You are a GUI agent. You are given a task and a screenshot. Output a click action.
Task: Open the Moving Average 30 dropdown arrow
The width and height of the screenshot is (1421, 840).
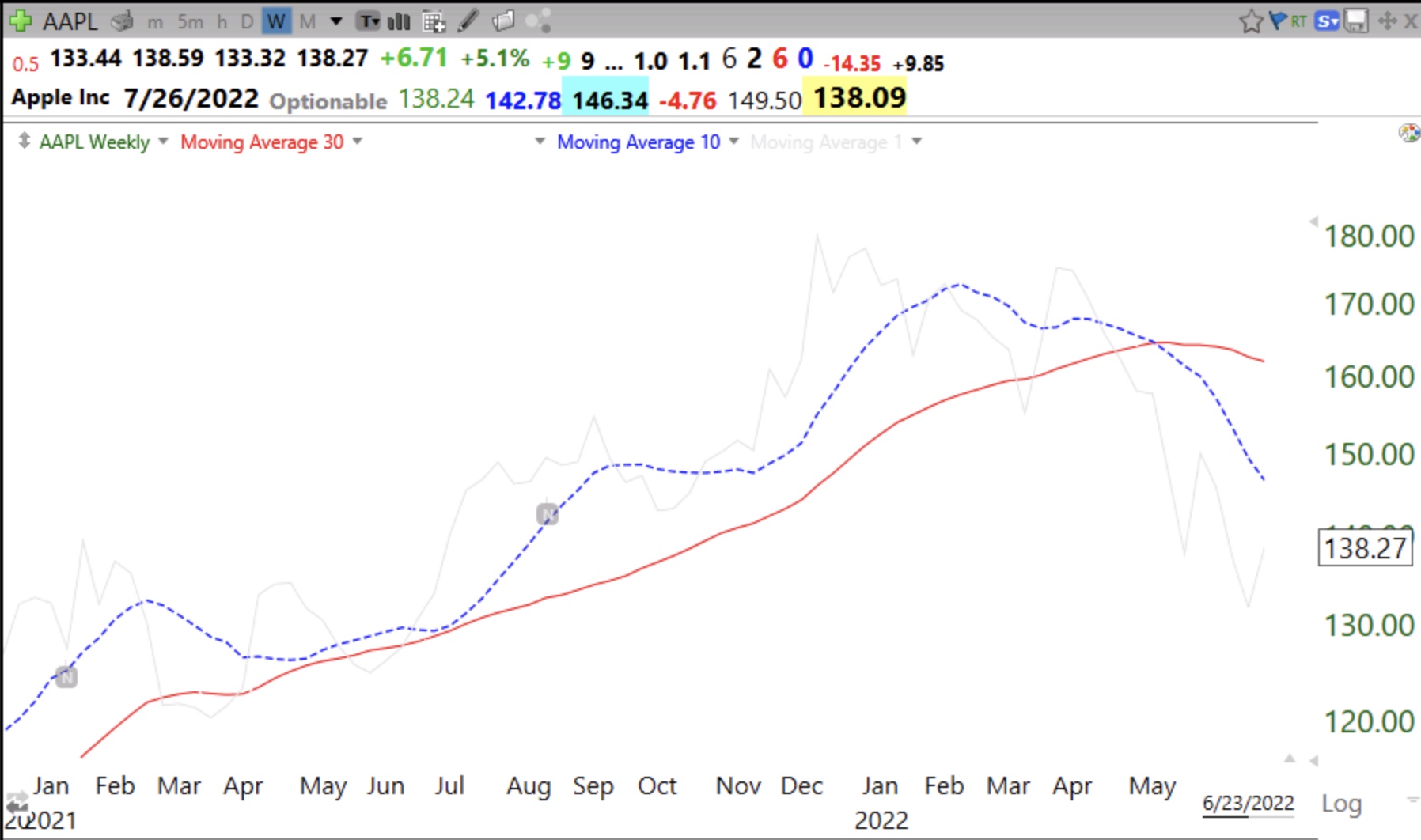click(358, 142)
